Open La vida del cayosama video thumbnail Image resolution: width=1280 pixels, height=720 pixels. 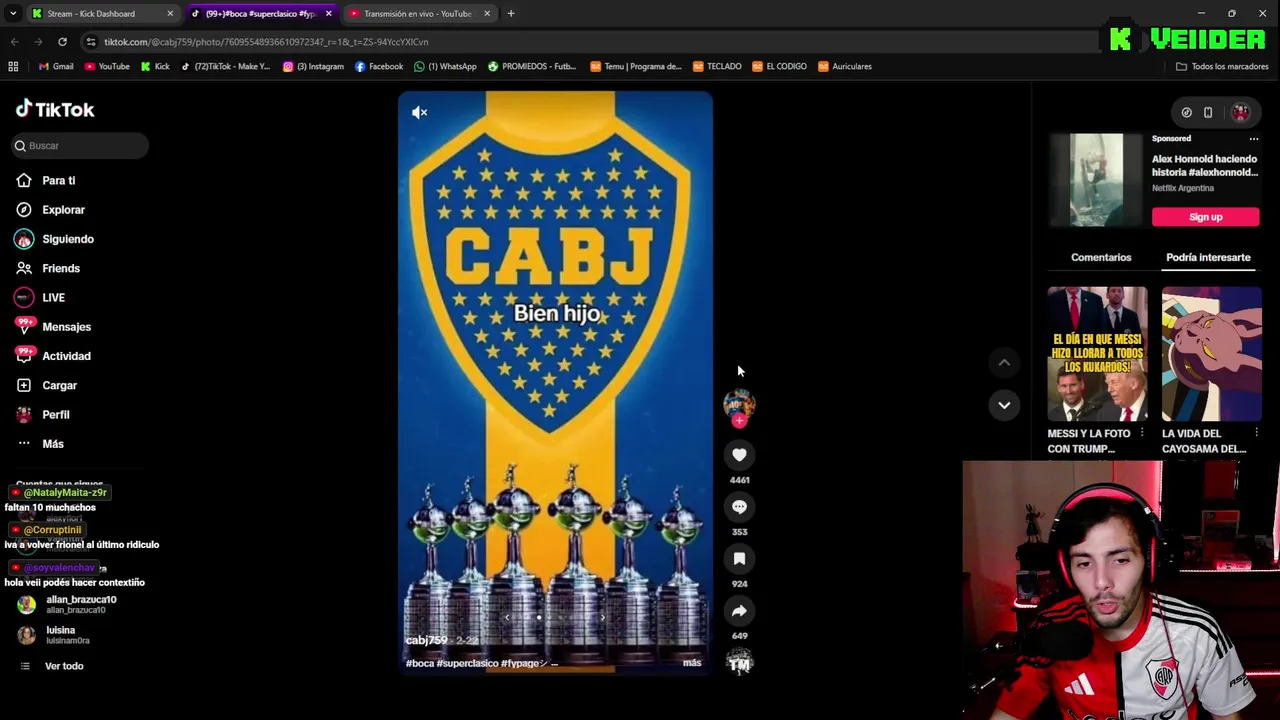click(1211, 354)
